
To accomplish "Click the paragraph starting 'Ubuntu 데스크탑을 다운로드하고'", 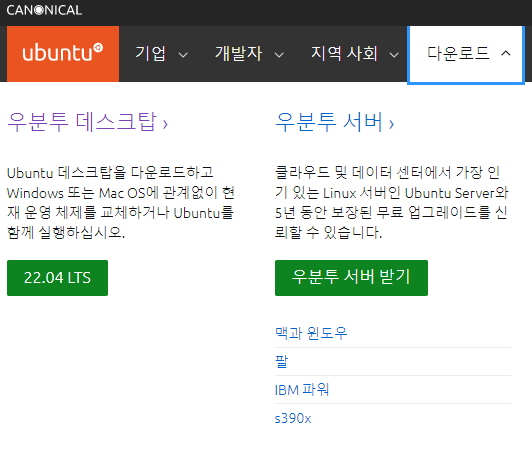I will tap(121, 203).
